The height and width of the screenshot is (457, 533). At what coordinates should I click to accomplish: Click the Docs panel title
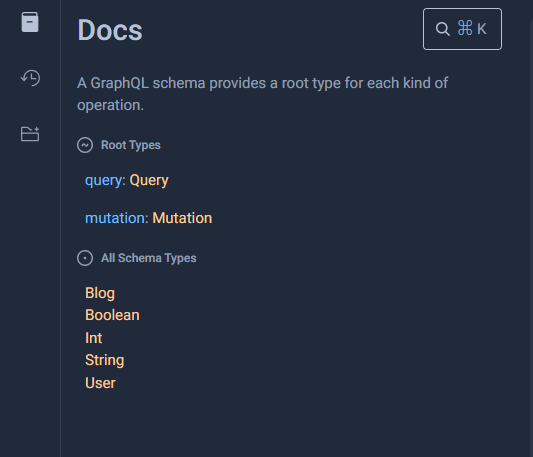click(x=110, y=30)
